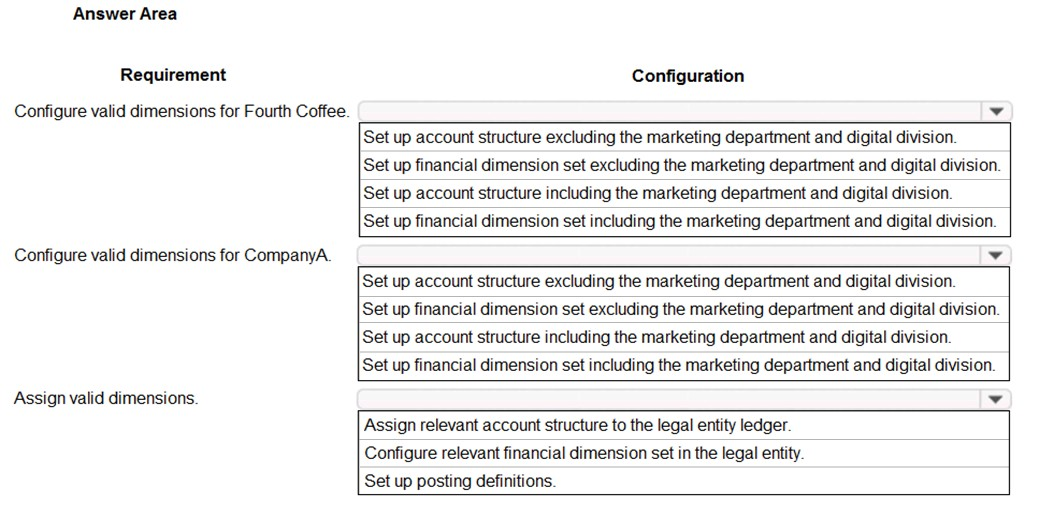Click the CompanyA configuration combo box field
1039x520 pixels.
tap(684, 255)
